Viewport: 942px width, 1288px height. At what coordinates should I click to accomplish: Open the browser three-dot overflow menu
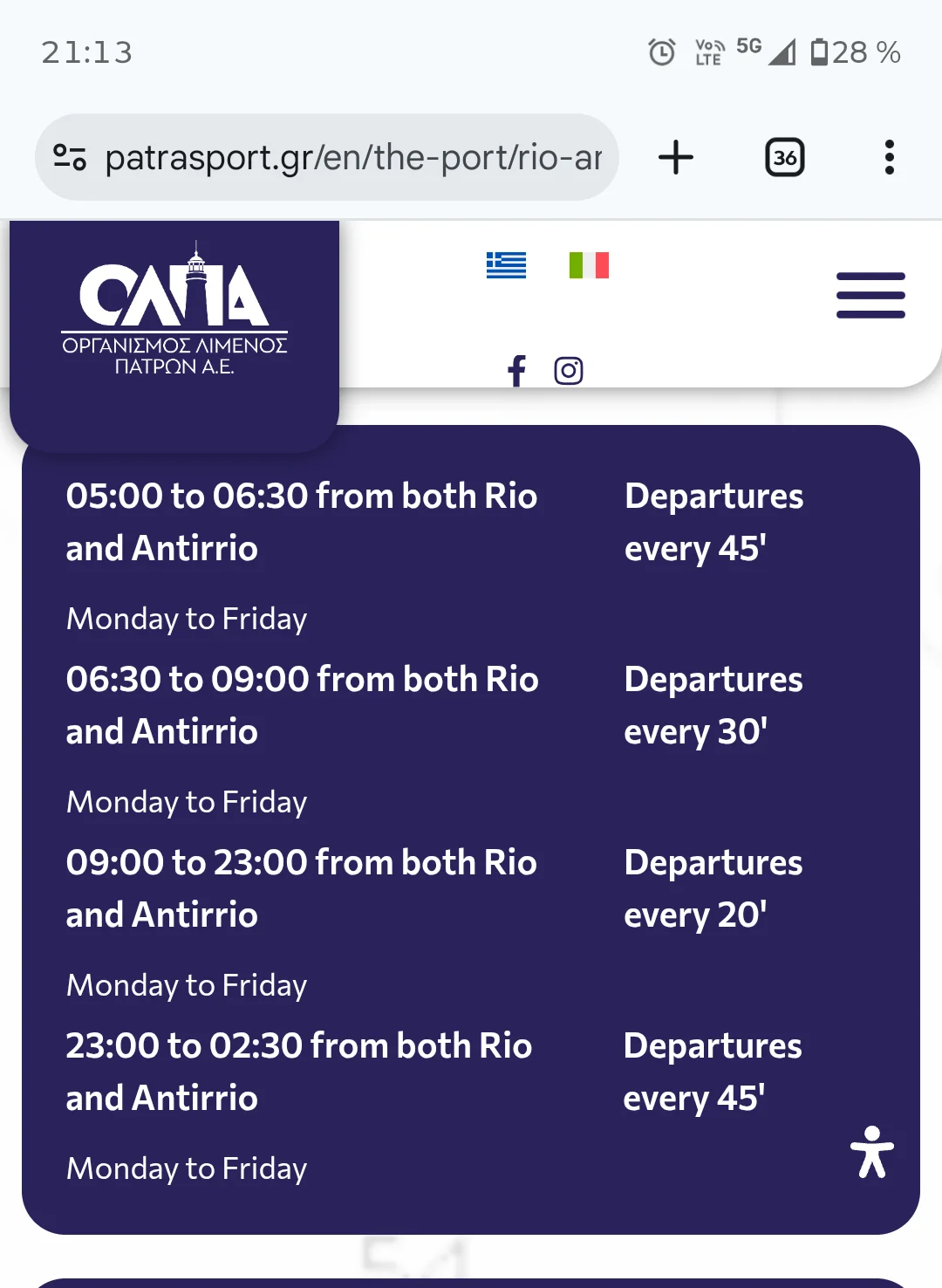(889, 158)
